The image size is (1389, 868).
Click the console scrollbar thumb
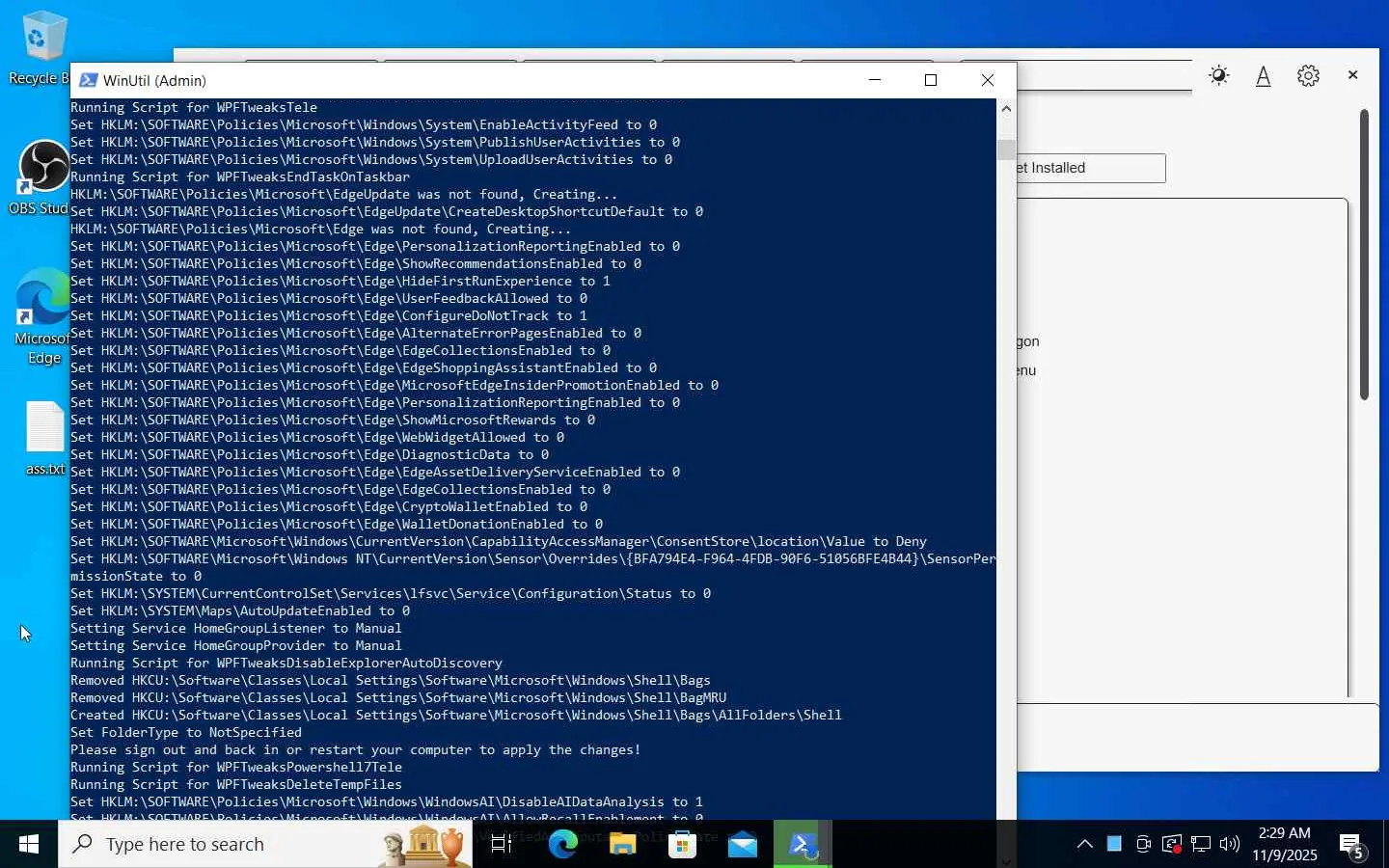1006,149
